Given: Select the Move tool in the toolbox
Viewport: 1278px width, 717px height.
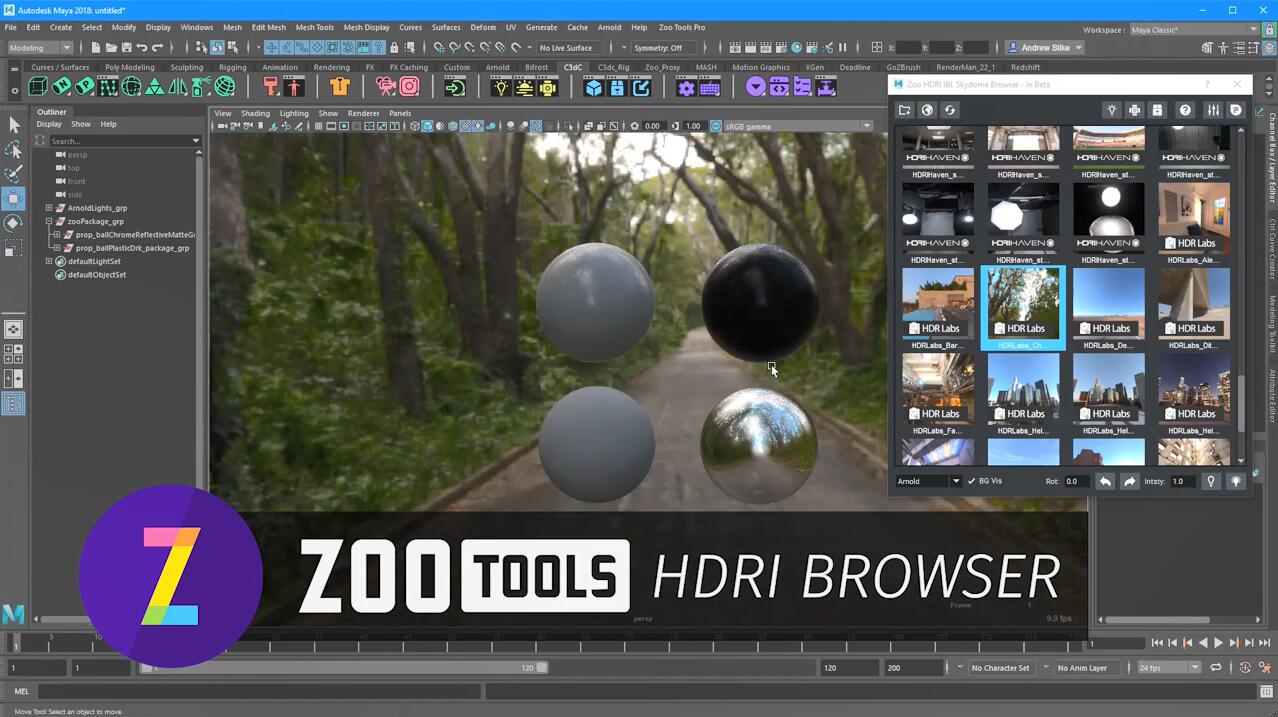Looking at the screenshot, I should pyautogui.click(x=14, y=198).
